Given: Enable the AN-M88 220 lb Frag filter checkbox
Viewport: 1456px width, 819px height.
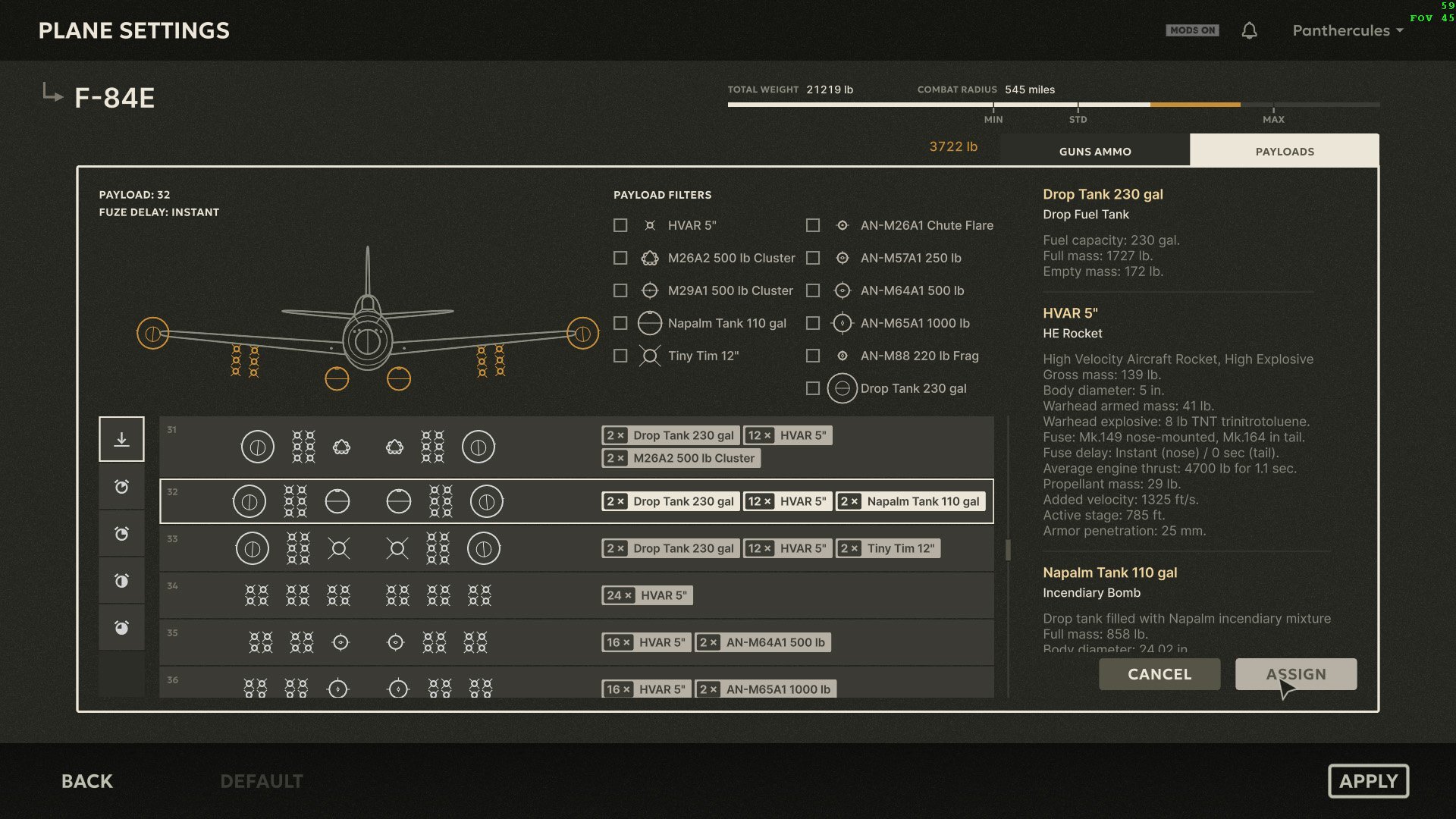Looking at the screenshot, I should coord(813,356).
